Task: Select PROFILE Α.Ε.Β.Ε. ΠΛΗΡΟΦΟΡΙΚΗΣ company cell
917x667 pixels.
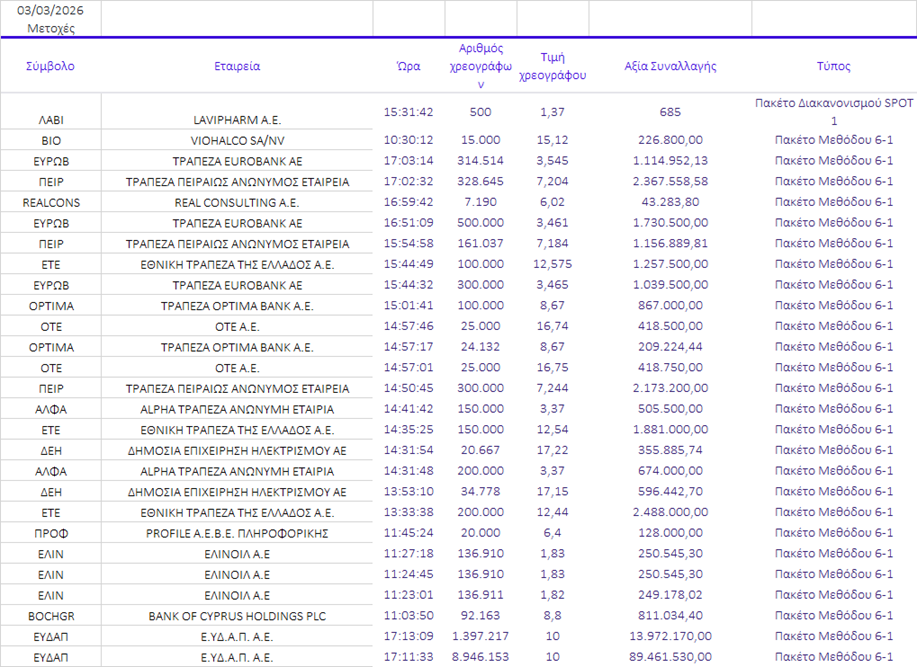Action: coord(237,533)
